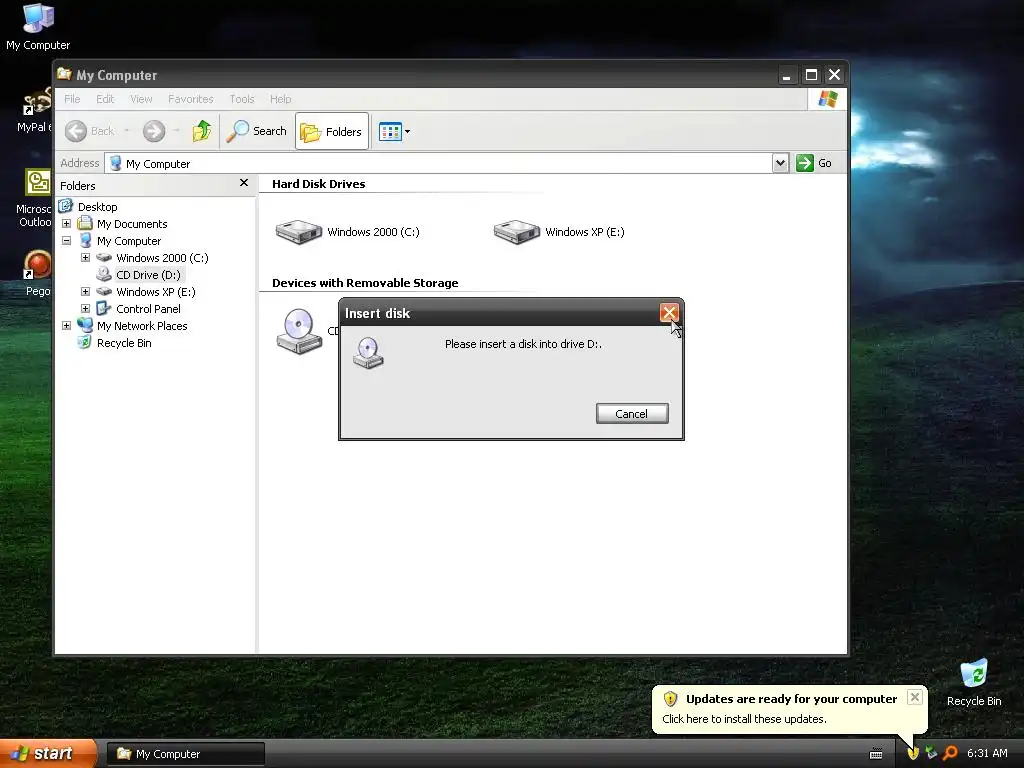
Task: Open the Tools menu
Action: tap(242, 99)
